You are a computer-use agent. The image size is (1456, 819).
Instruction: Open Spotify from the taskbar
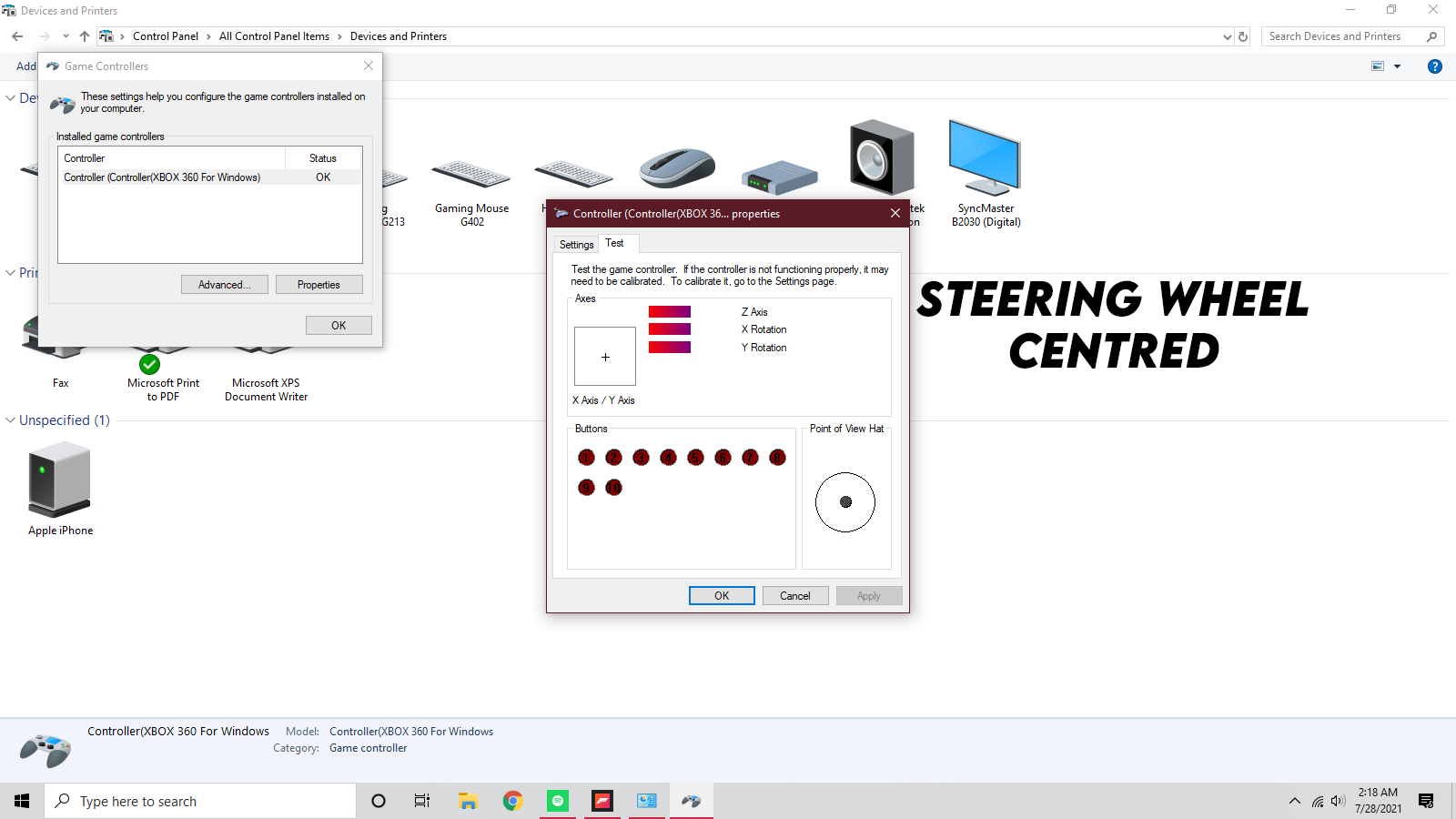pyautogui.click(x=558, y=801)
